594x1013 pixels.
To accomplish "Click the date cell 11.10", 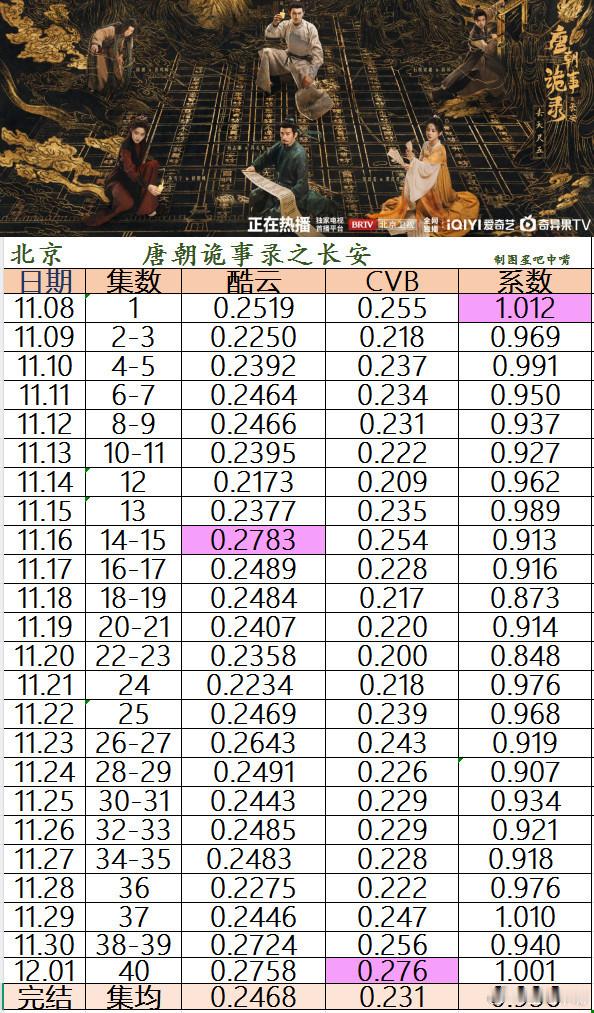I will 45,366.
